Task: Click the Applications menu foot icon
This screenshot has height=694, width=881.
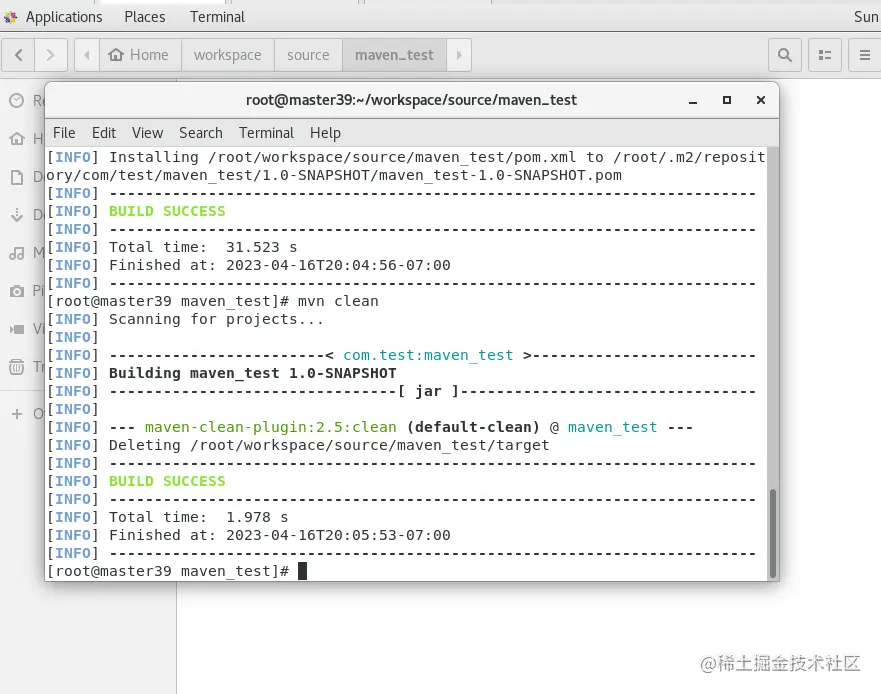Action: [11, 17]
